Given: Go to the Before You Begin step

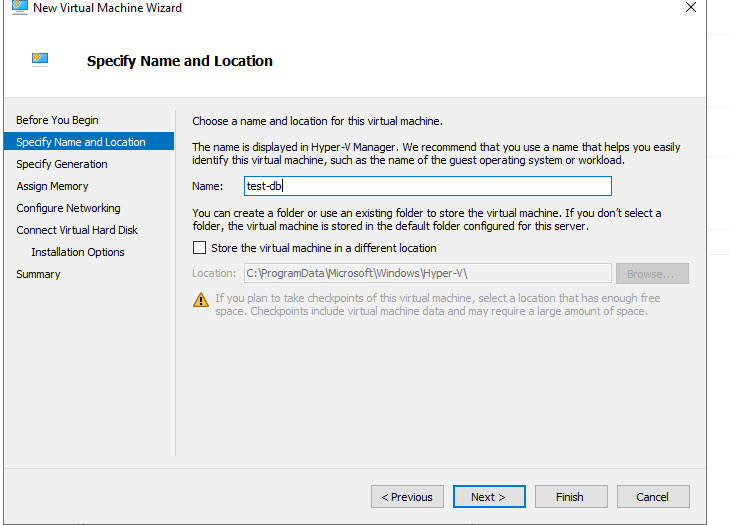Looking at the screenshot, I should pyautogui.click(x=57, y=120).
